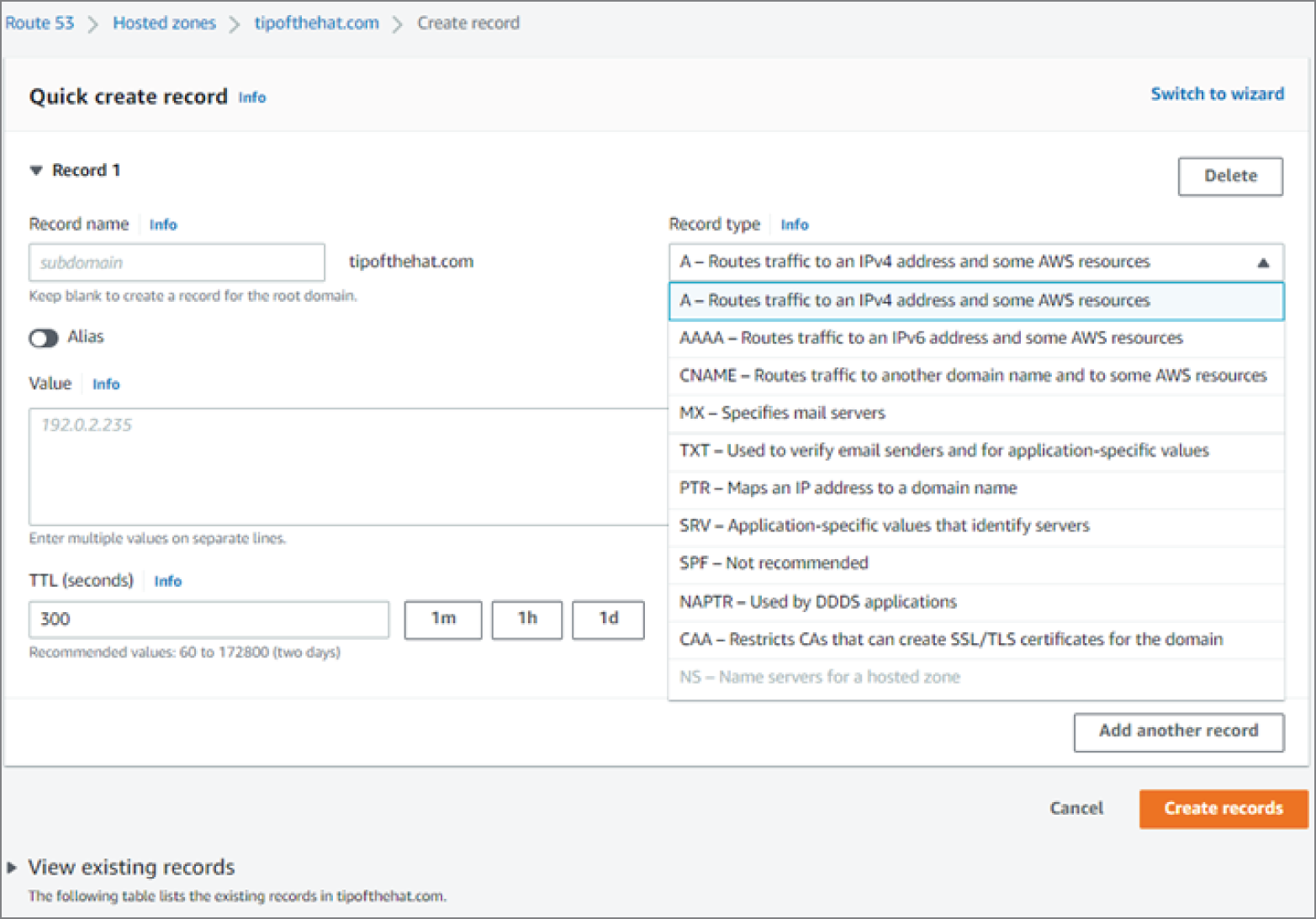Focus the subdomain record name field
Image resolution: width=1316 pixels, height=919 pixels.
pyautogui.click(x=177, y=262)
